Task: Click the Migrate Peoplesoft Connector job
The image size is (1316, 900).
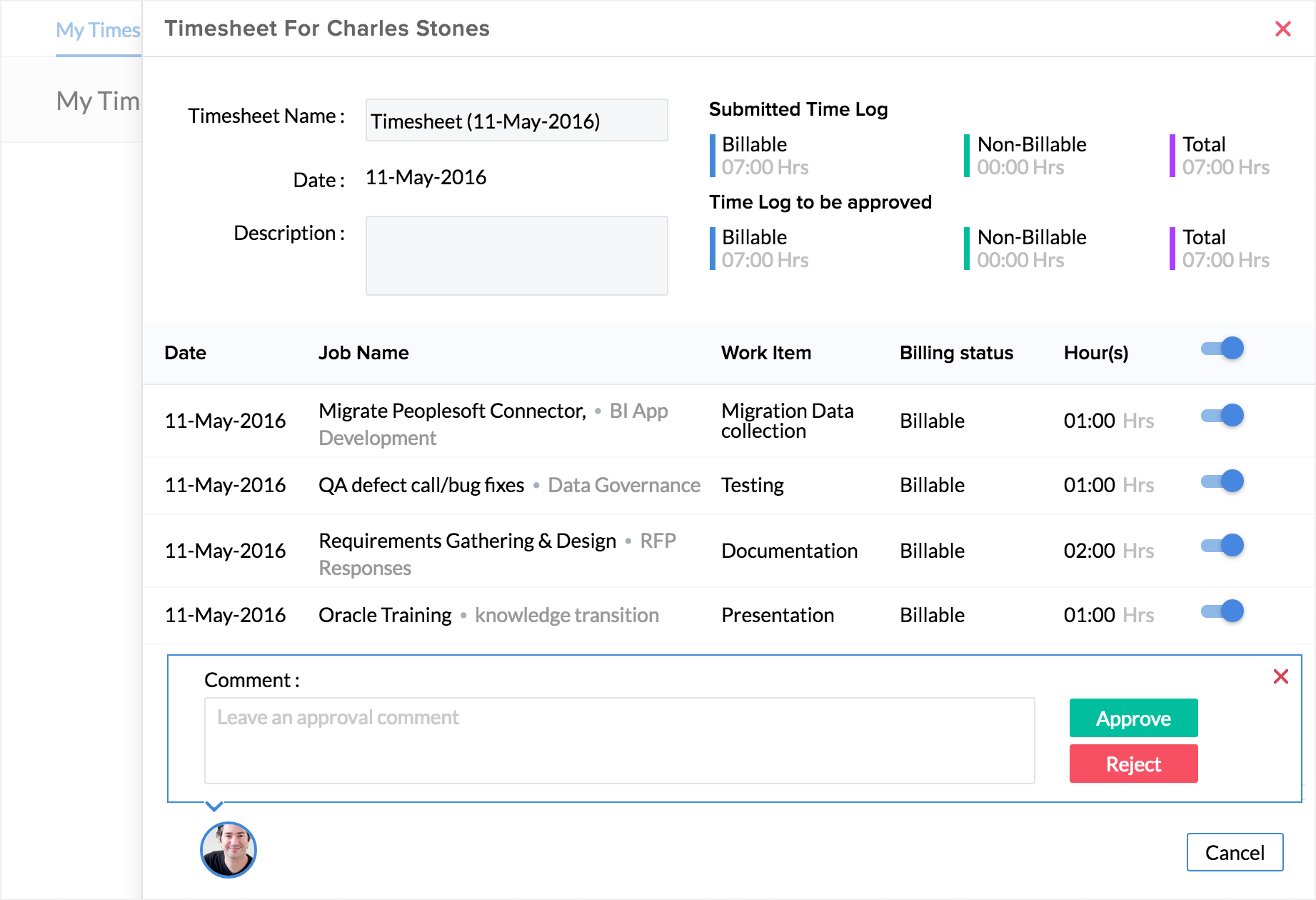Action: (451, 411)
